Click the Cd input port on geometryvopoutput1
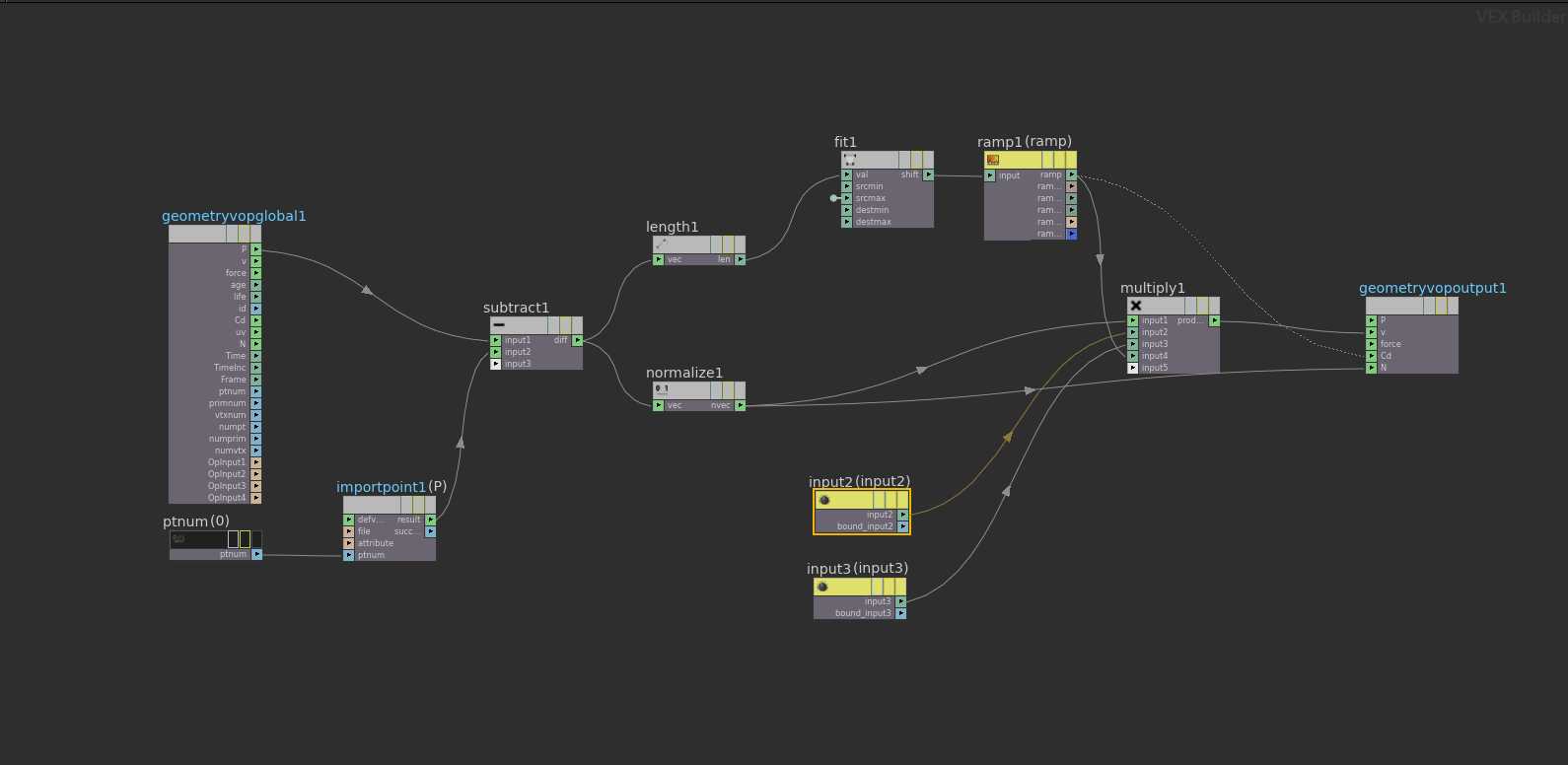 tap(1371, 356)
